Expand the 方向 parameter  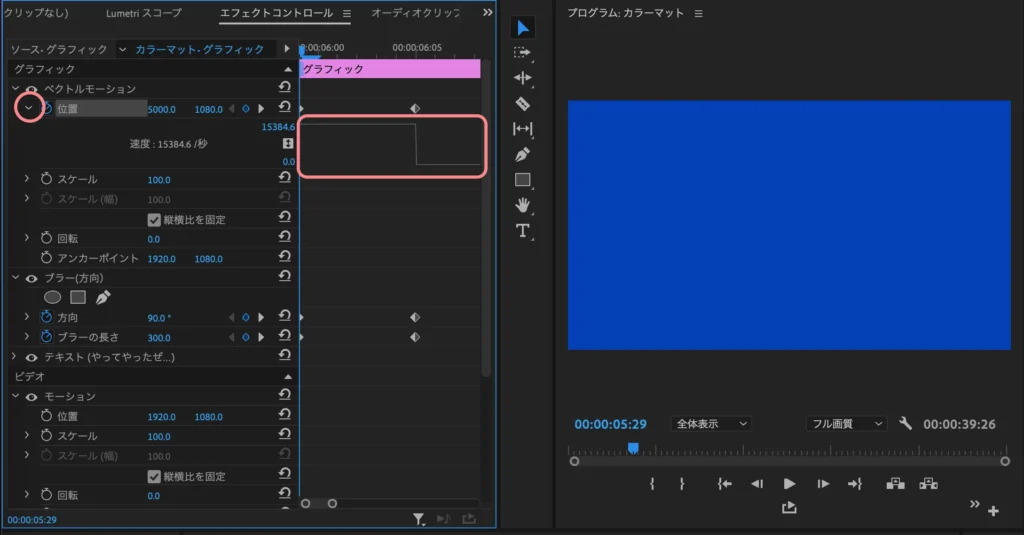pos(27,317)
